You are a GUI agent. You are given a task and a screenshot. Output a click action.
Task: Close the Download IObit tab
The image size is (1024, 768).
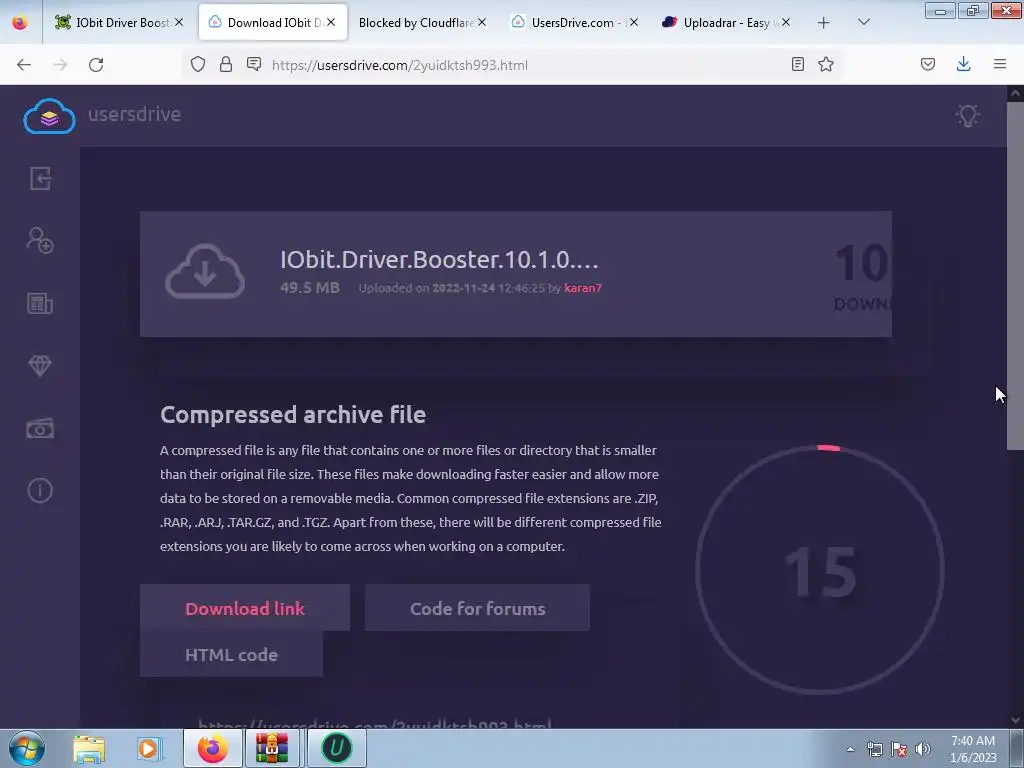click(331, 22)
